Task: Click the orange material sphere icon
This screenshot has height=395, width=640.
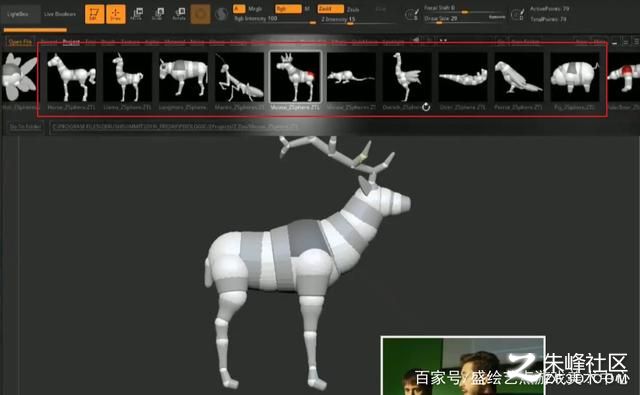Action: tap(200, 14)
